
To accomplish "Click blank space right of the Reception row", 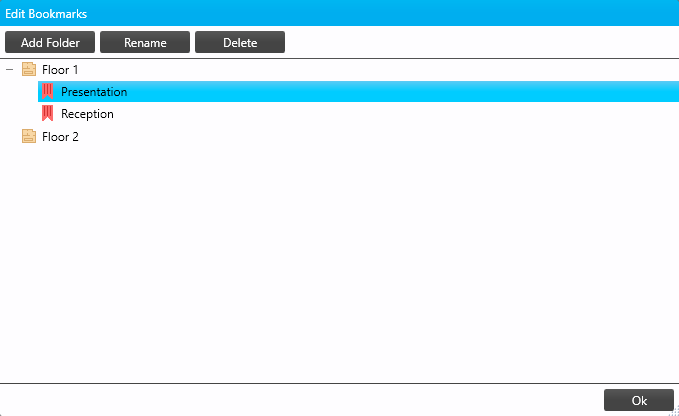I will click(400, 114).
